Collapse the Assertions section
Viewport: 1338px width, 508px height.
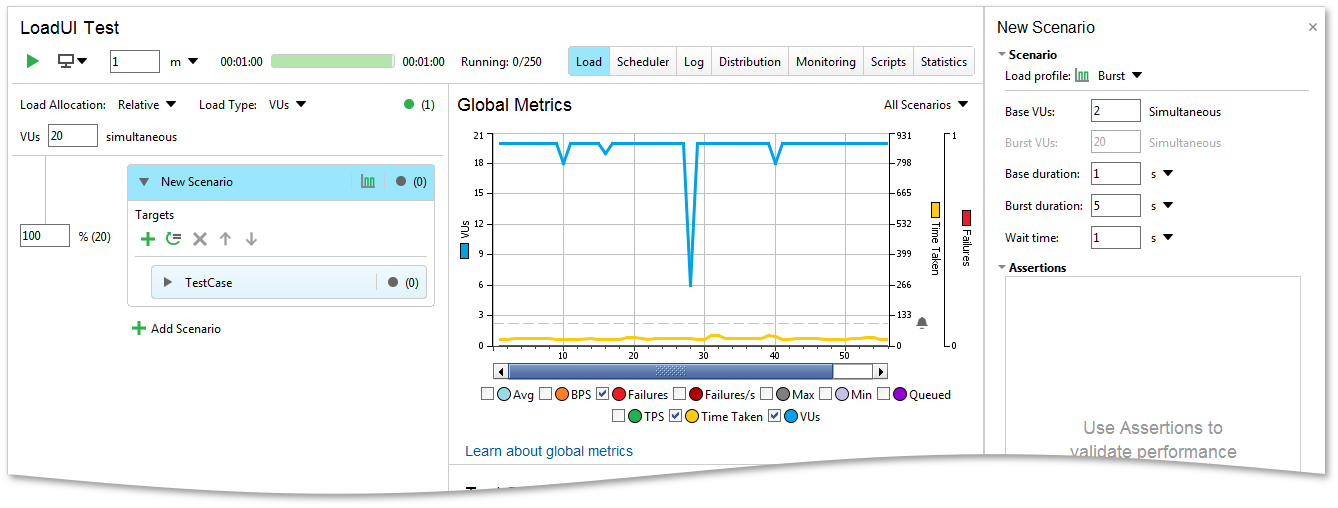click(x=1002, y=268)
